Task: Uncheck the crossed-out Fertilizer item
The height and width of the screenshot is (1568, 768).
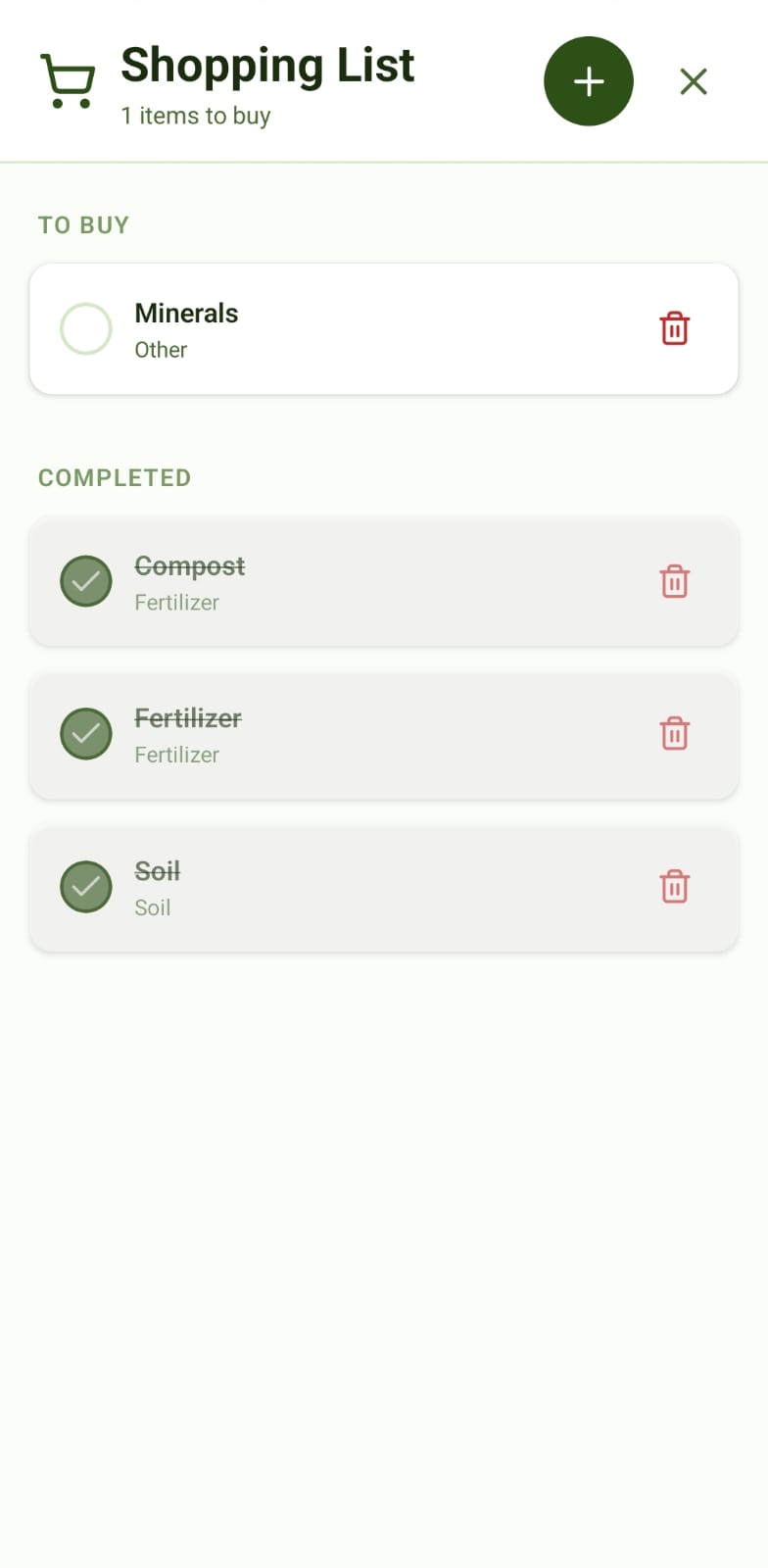Action: pyautogui.click(x=86, y=733)
